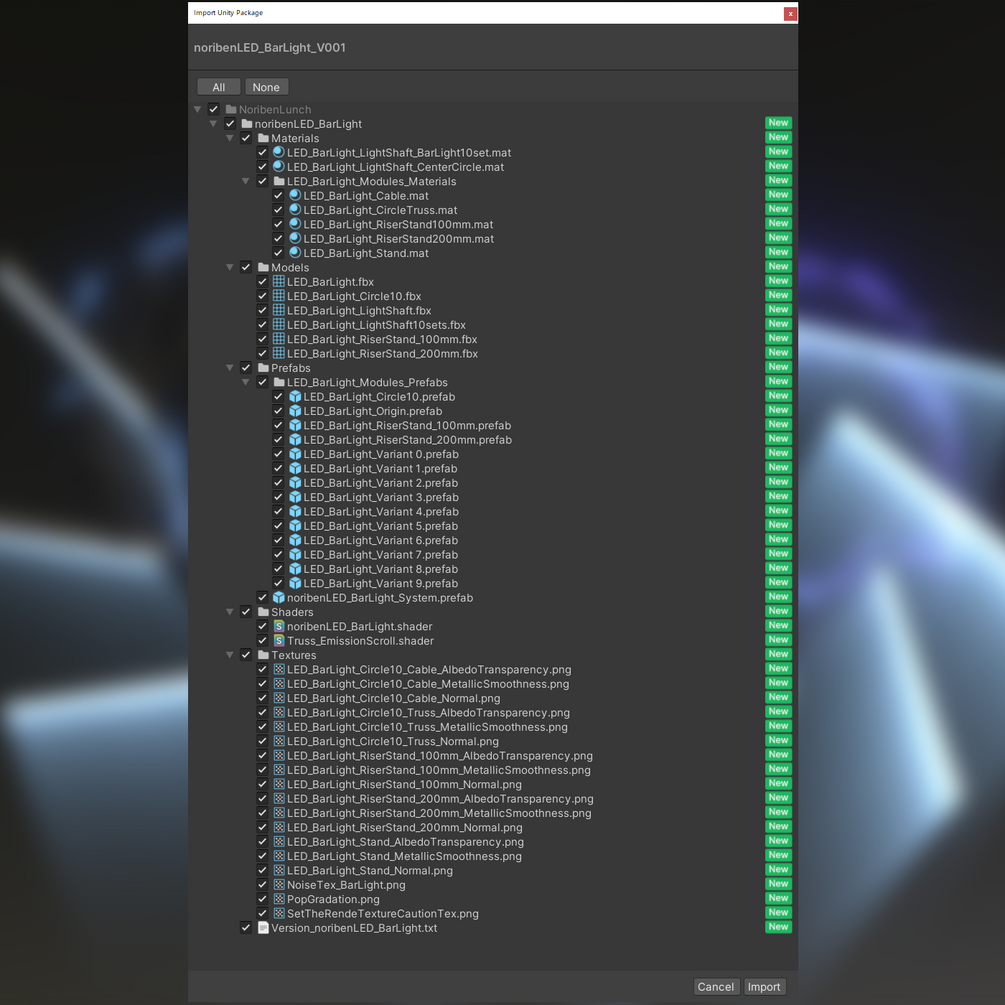Uncheck the LED_BarLight_Variant 0.prefab checkbox
Viewport: 1005px width, 1005px height.
click(x=278, y=454)
